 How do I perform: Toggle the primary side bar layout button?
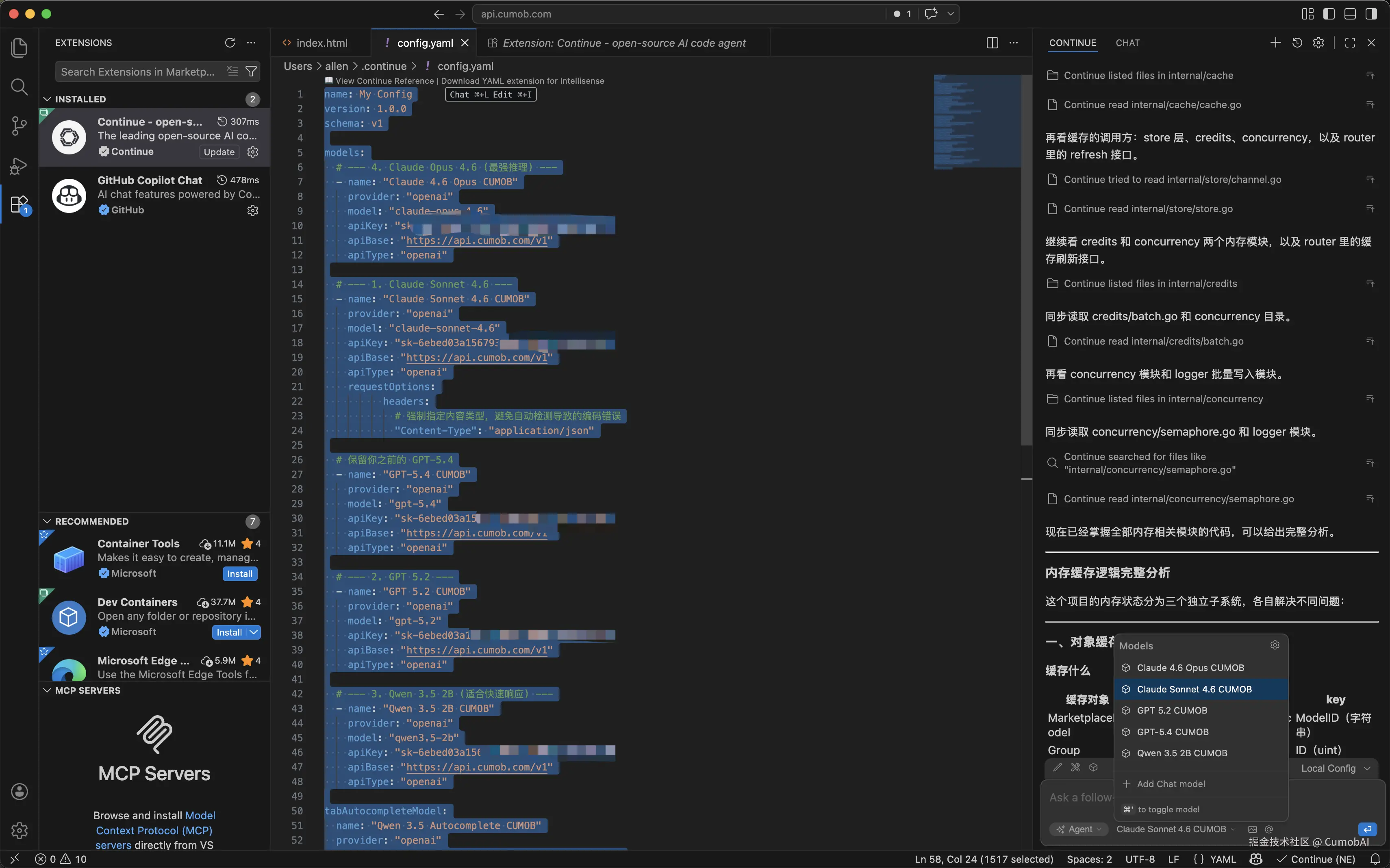1329,14
